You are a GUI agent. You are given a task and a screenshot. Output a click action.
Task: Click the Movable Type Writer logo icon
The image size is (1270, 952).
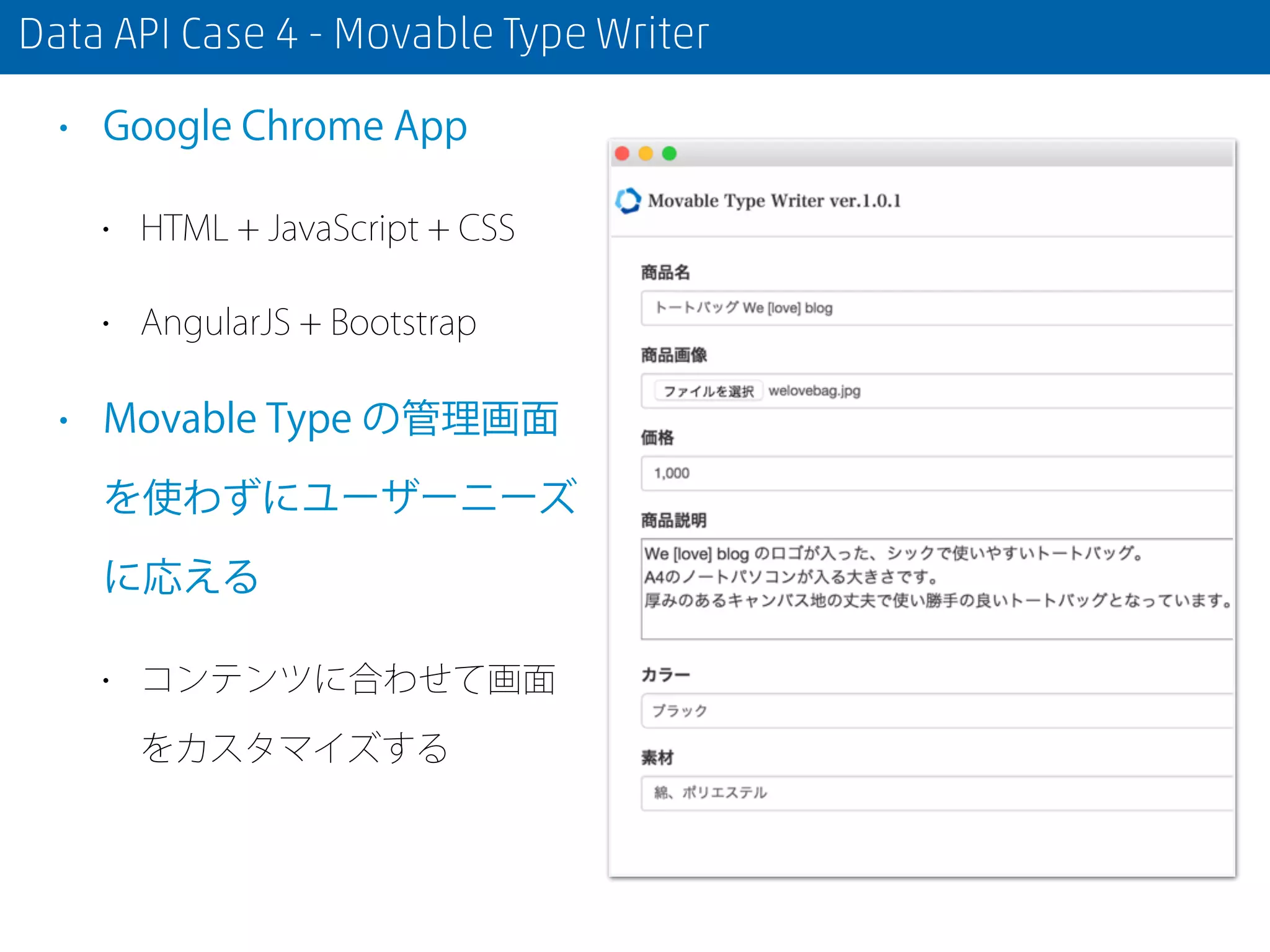pyautogui.click(x=628, y=201)
